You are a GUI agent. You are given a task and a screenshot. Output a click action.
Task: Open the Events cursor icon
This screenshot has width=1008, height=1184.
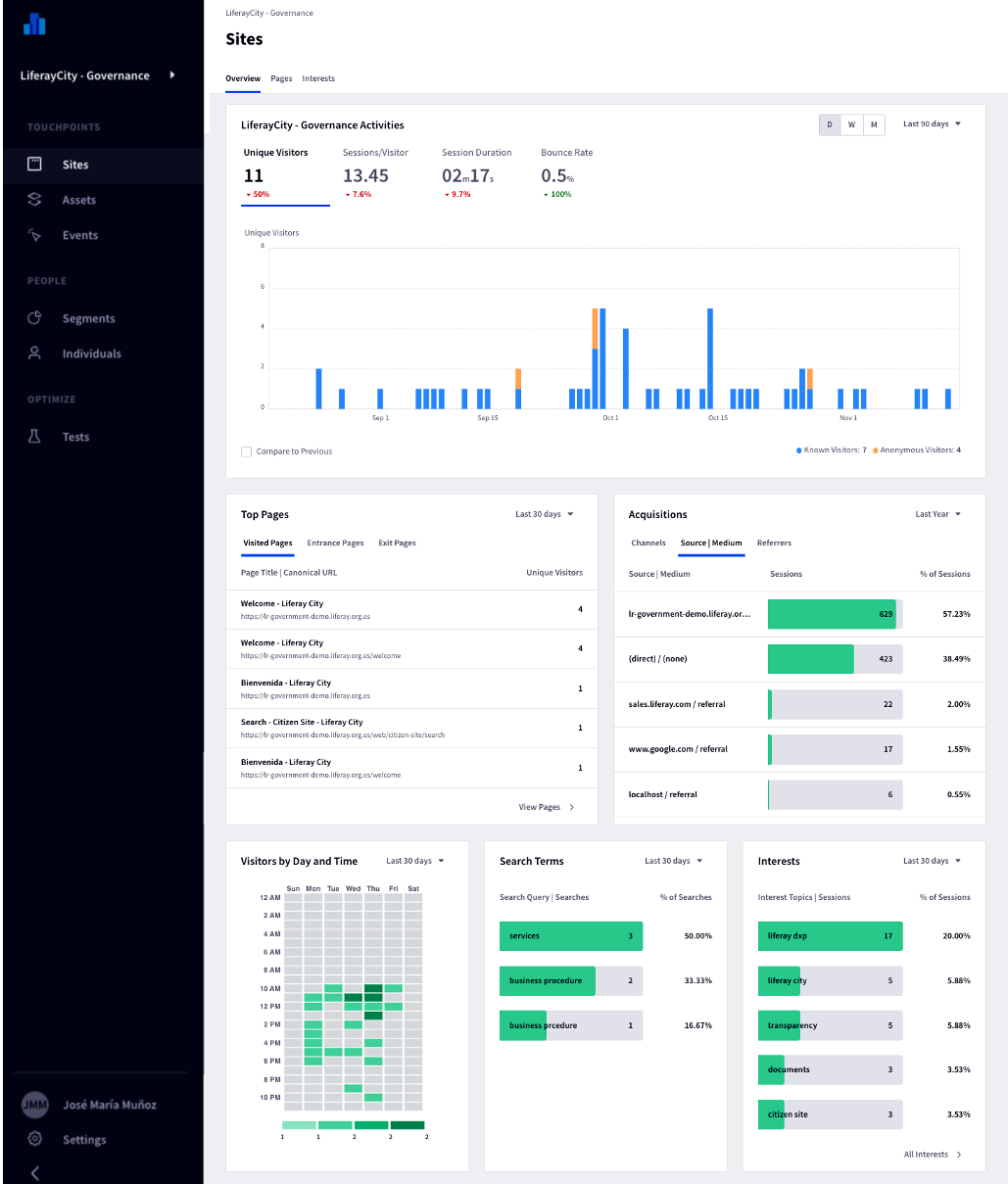34,235
